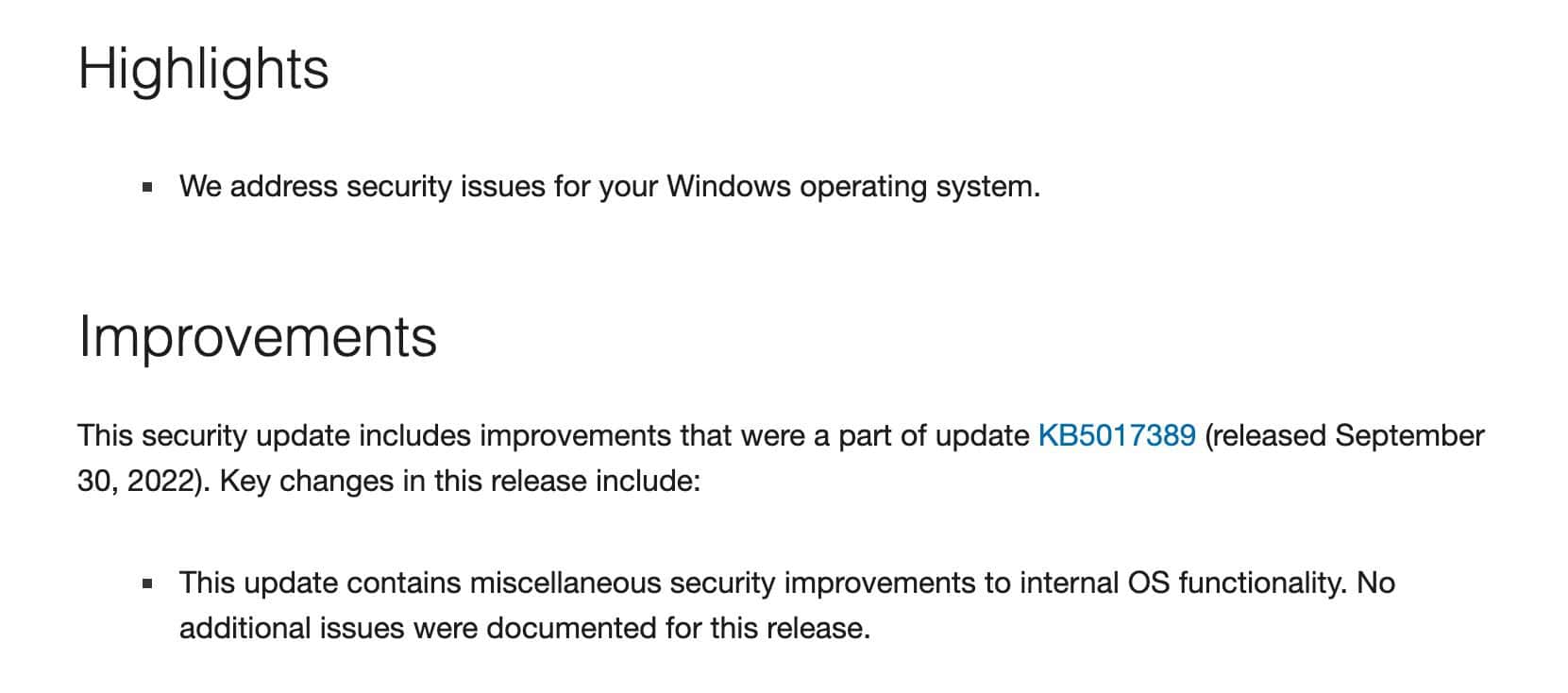Click the words 'security issues' in the Highlights bullet
The height and width of the screenshot is (693, 1568).
click(446, 186)
